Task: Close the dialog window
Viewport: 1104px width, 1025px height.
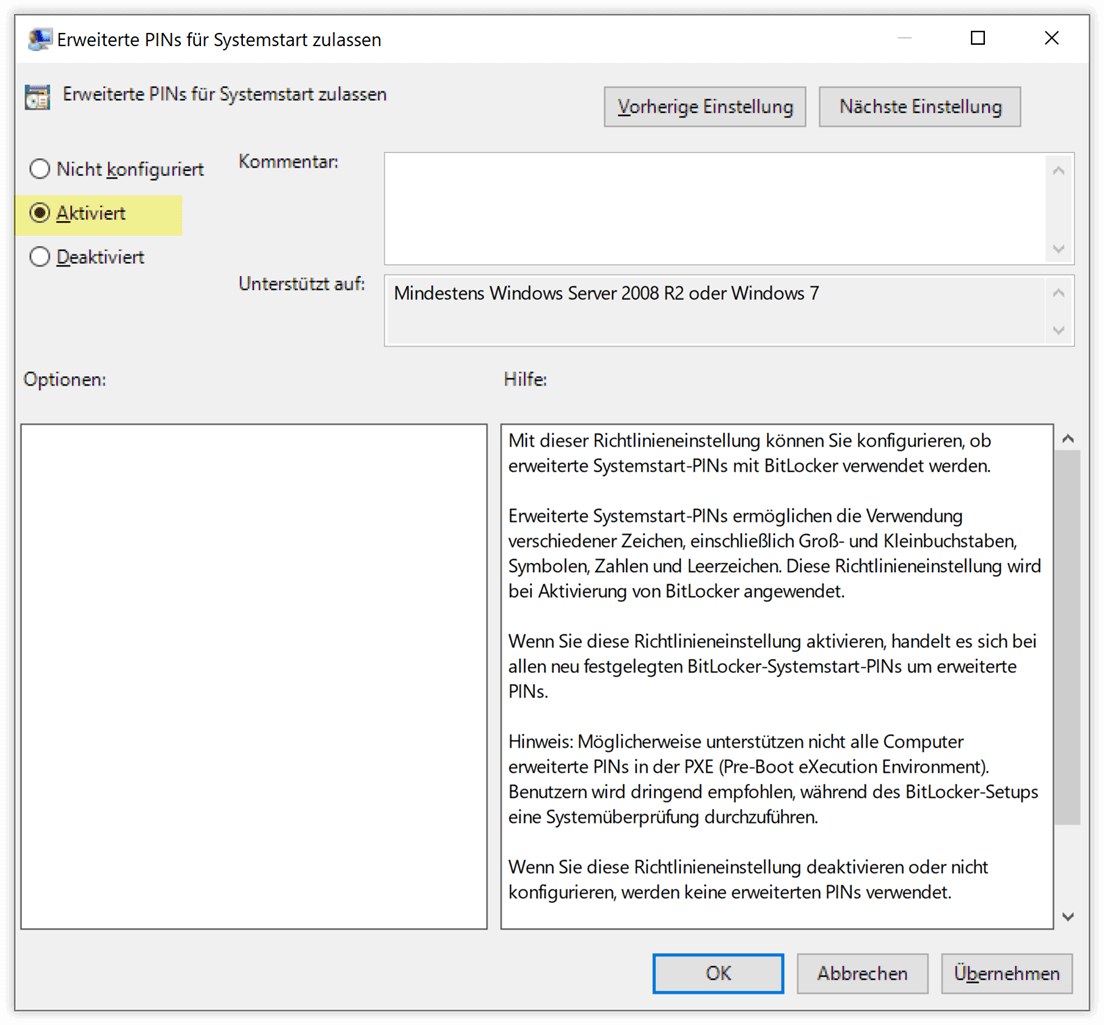Action: click(x=1051, y=38)
